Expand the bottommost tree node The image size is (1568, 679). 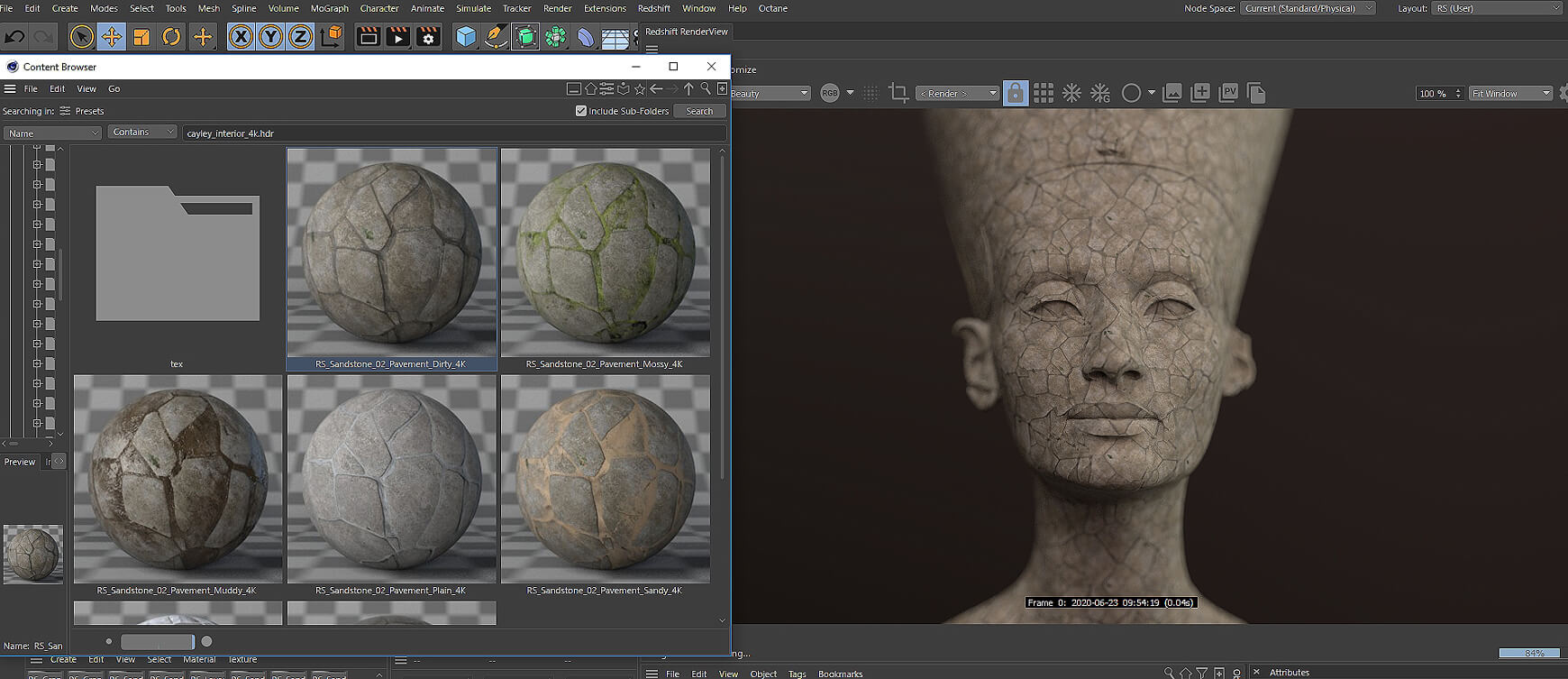point(37,423)
